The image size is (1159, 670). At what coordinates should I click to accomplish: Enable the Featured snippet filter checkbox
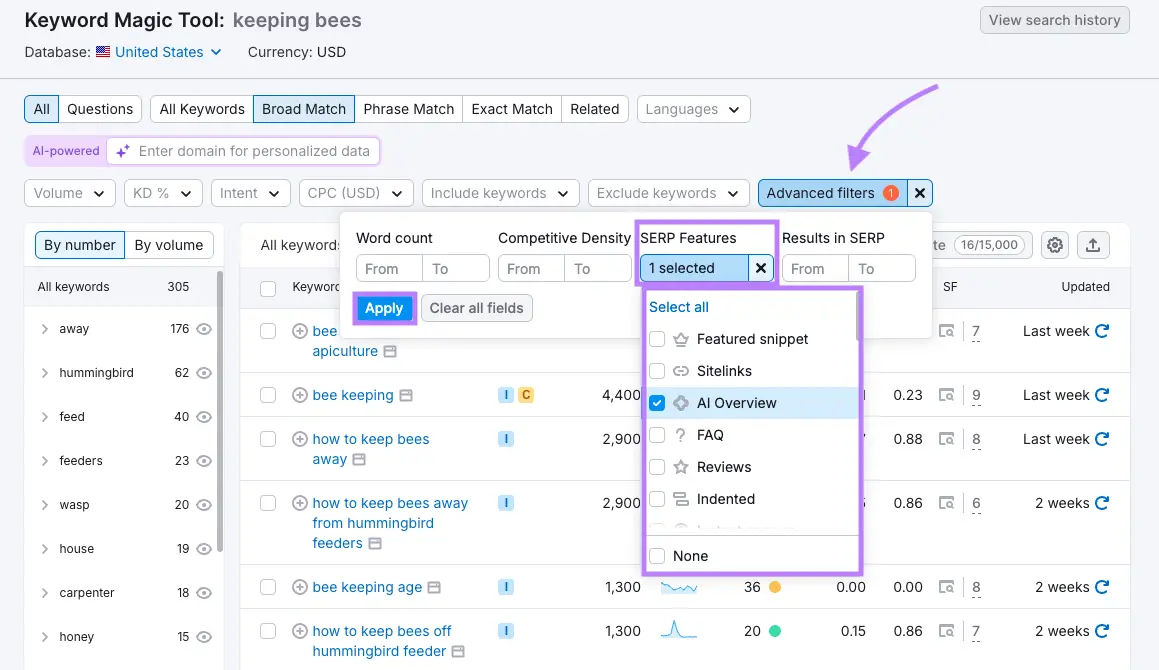coord(655,339)
